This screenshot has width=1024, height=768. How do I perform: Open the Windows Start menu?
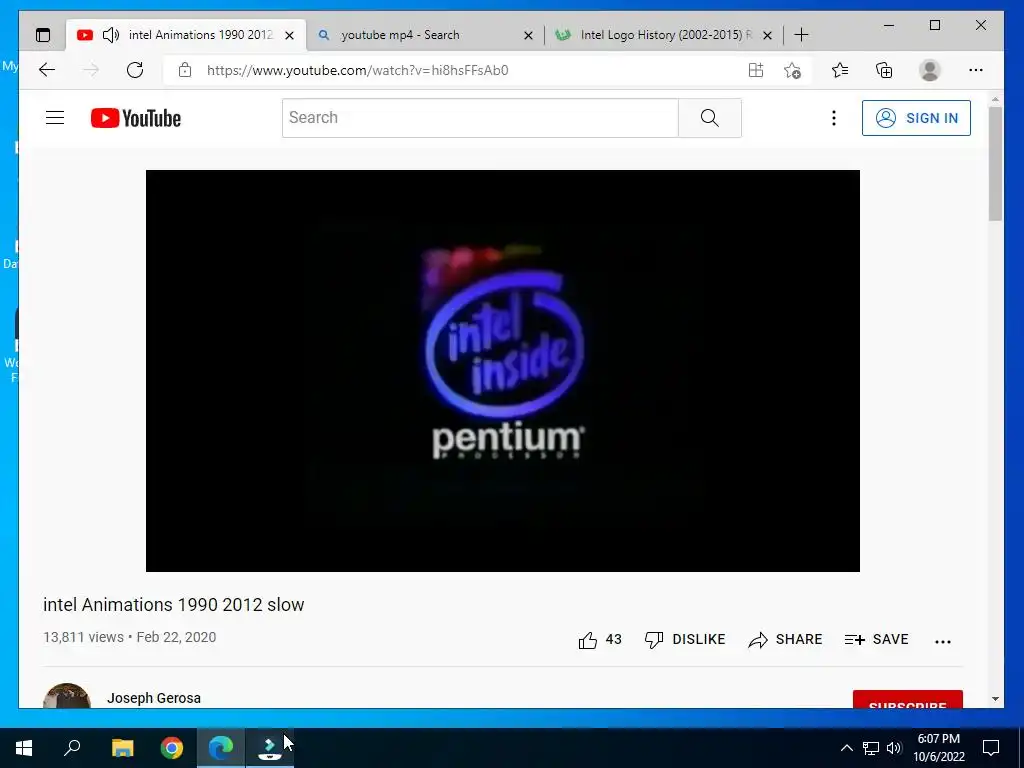(24, 748)
